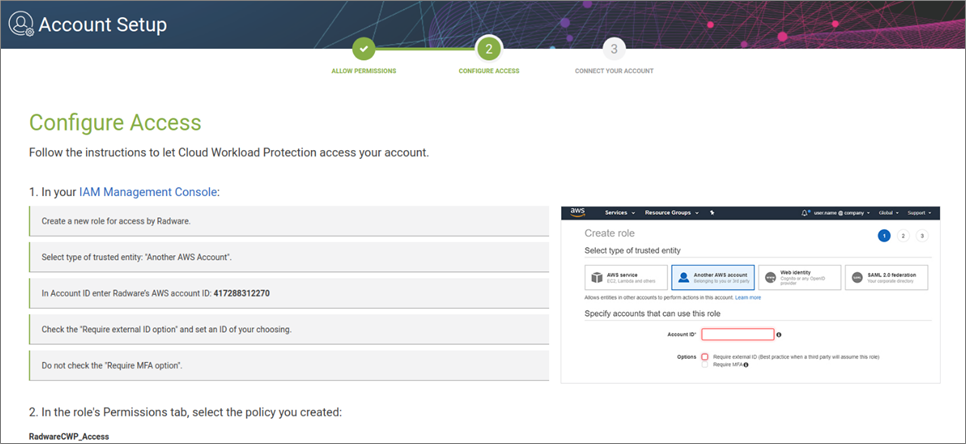Expand the Resource Groups dropdown
Screen dimensions: 966x444
[x=672, y=212]
